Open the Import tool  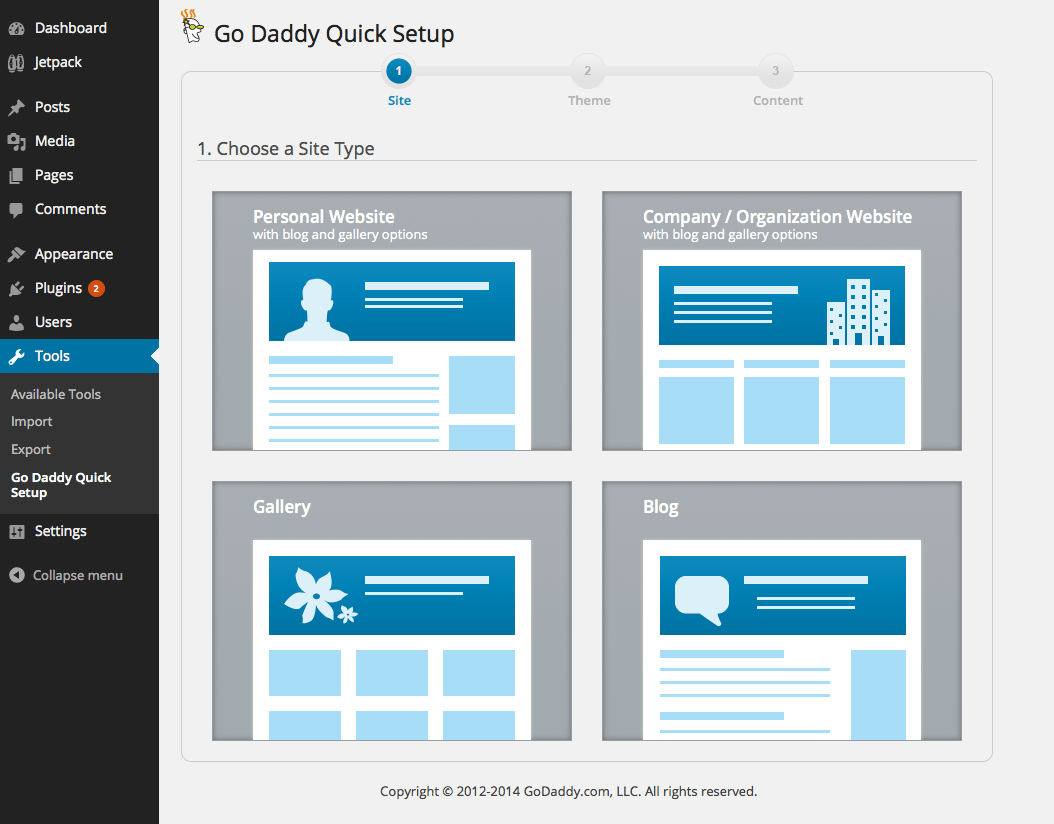(31, 421)
